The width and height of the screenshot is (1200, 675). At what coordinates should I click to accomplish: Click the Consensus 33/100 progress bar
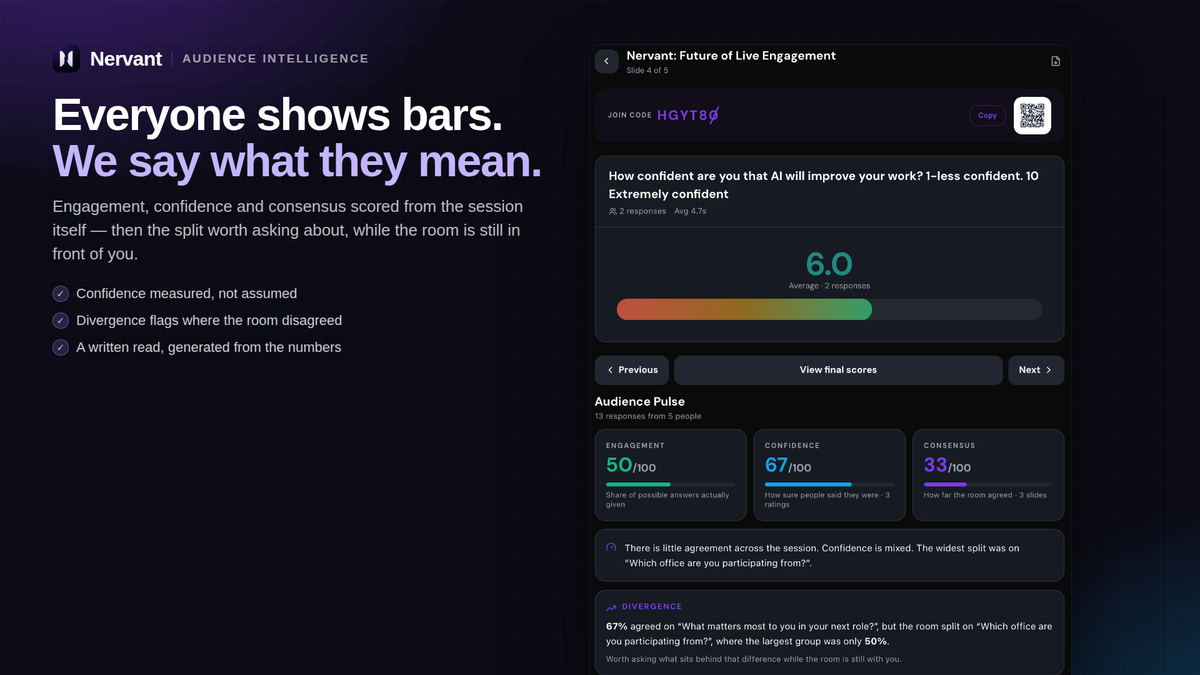pyautogui.click(x=988, y=484)
